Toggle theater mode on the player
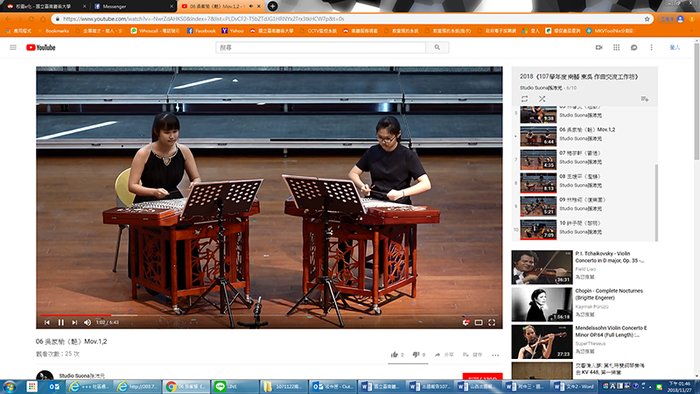Screen dimensions: 700x394 pos(479,322)
